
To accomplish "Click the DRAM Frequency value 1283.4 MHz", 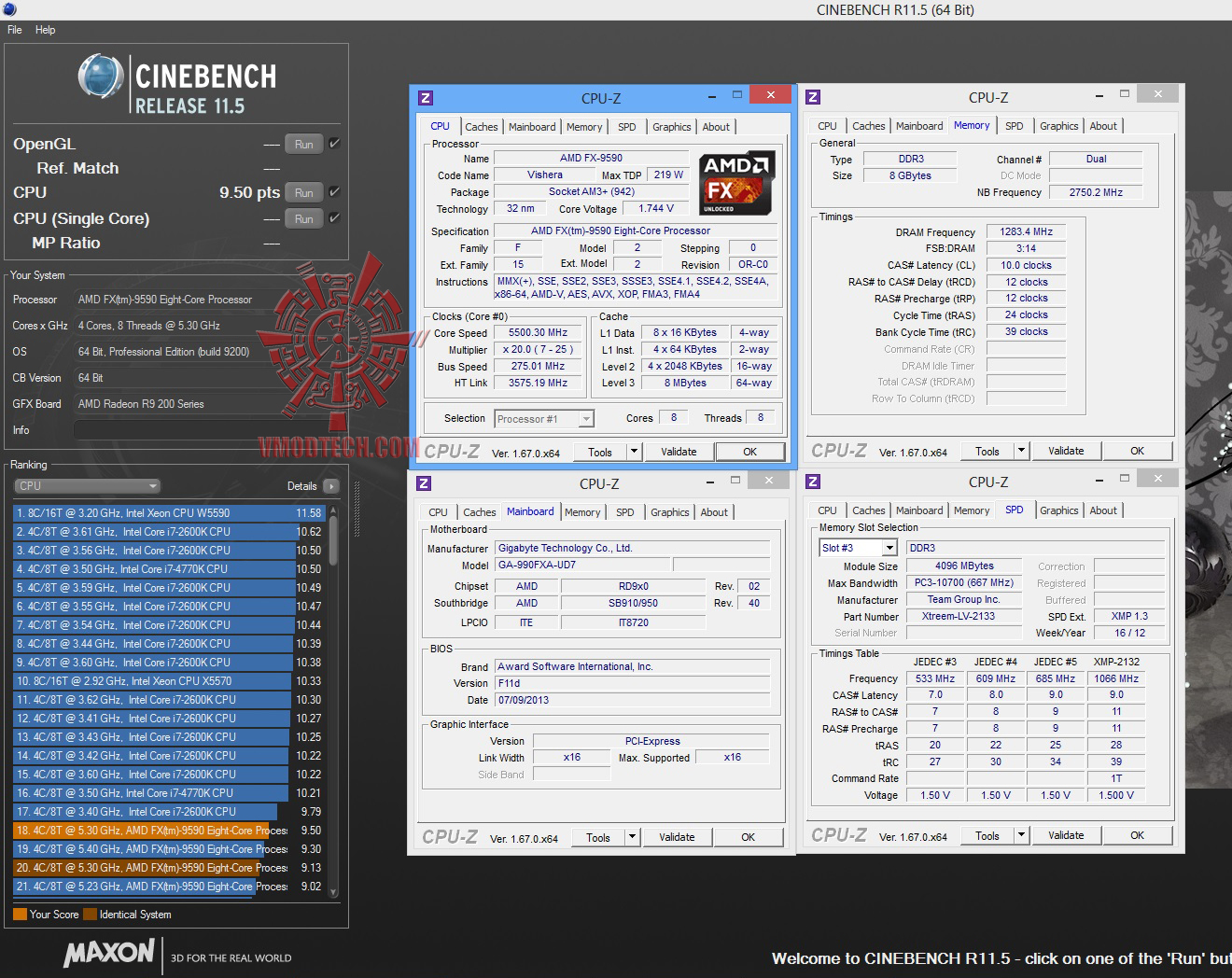I will 1027,232.
